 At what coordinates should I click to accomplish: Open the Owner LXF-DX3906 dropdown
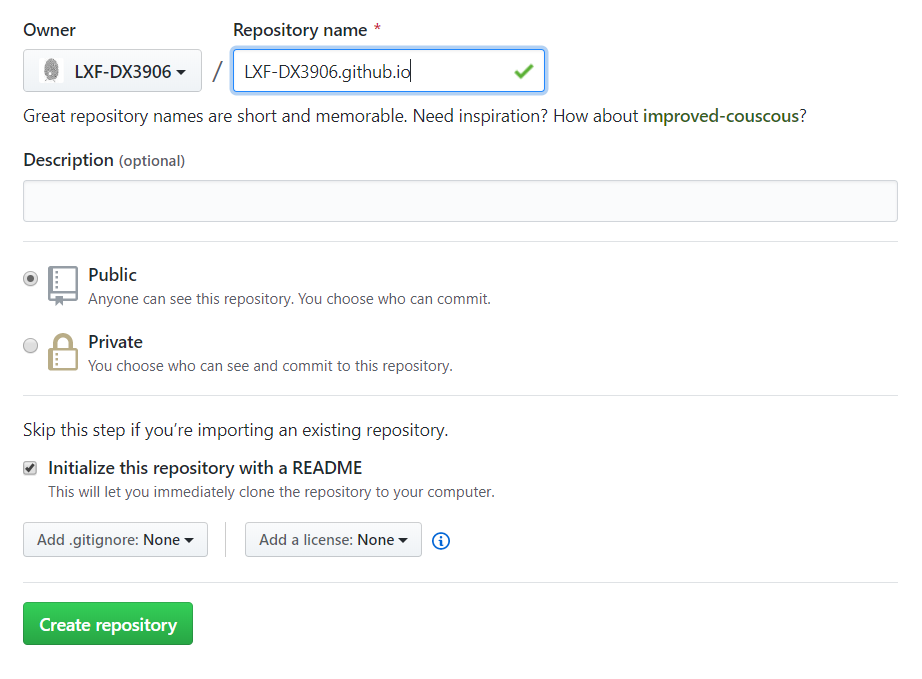(112, 71)
